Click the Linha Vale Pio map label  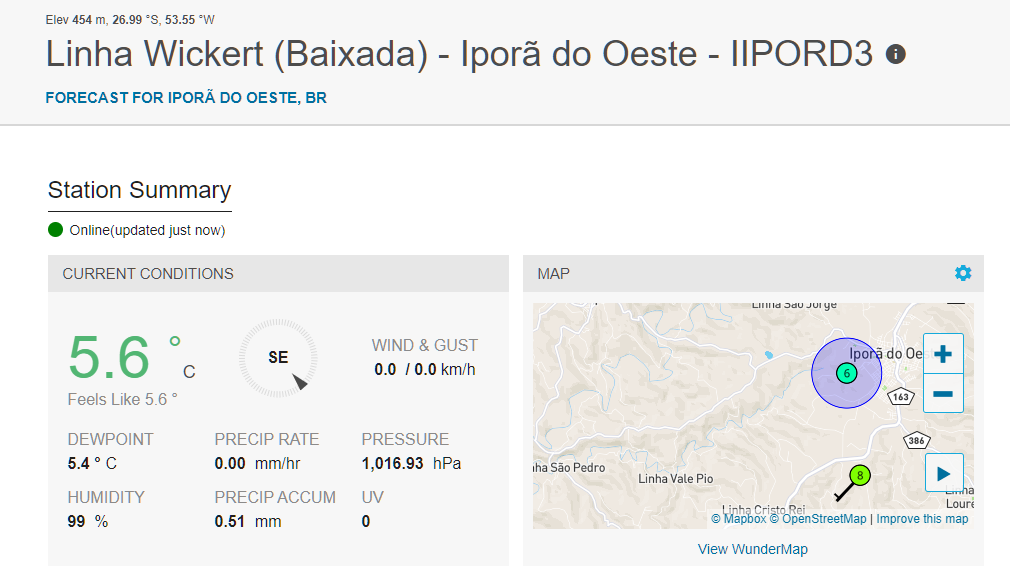click(676, 478)
